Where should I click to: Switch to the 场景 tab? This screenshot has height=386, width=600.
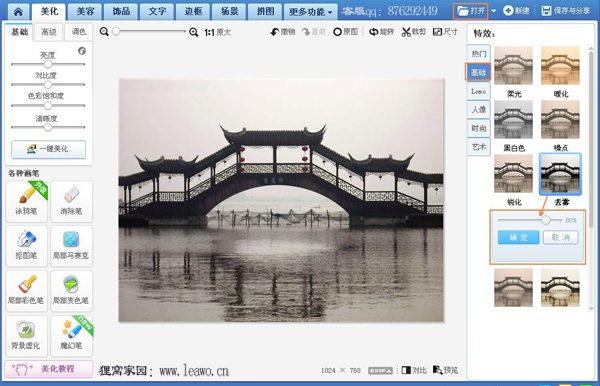(x=230, y=11)
